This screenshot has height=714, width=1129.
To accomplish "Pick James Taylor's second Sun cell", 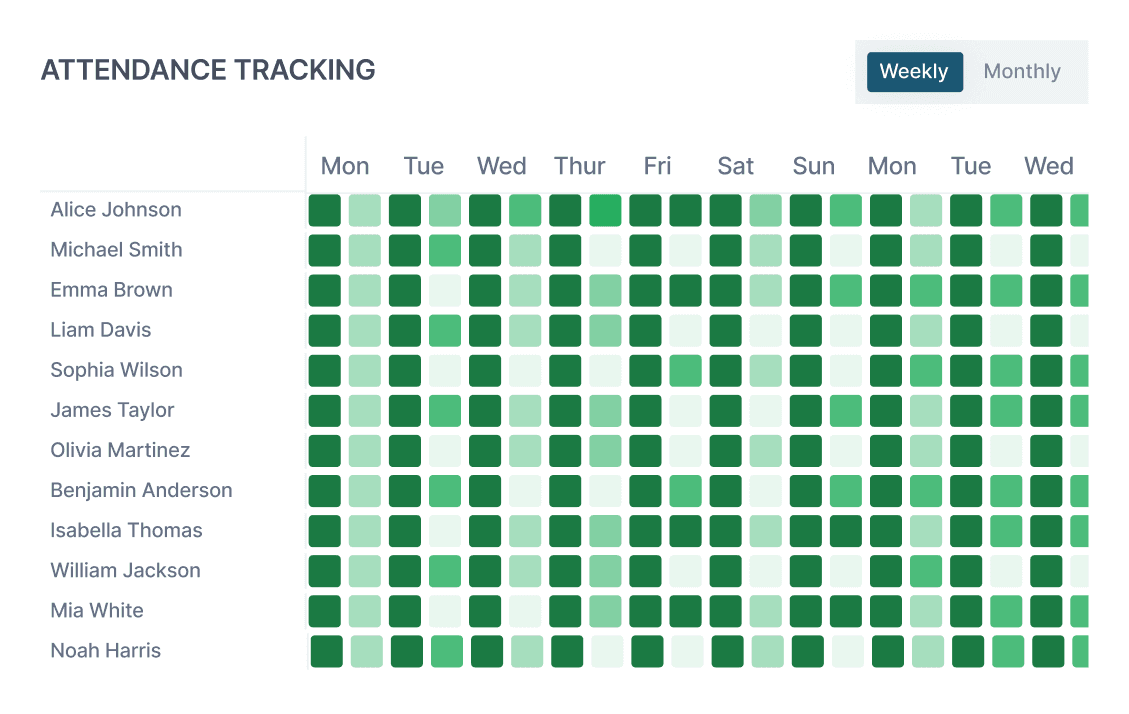I will [846, 411].
